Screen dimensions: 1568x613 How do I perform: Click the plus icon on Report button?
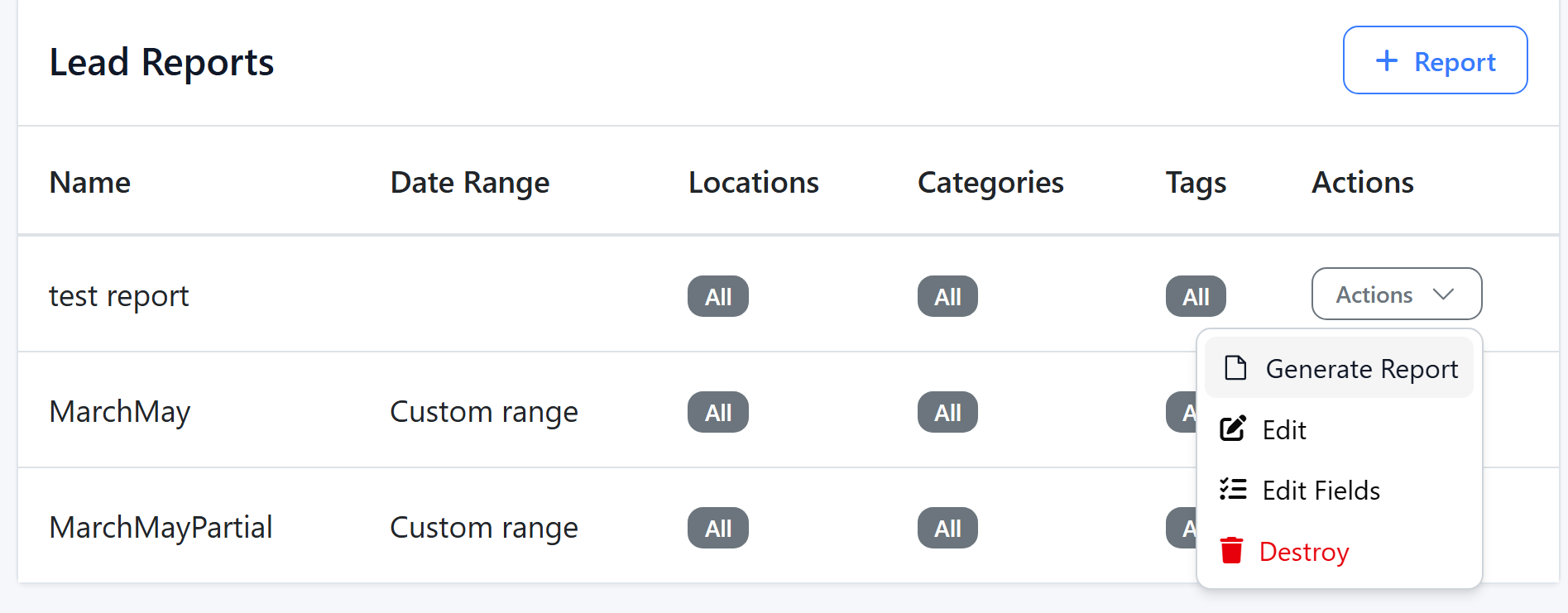1387,60
